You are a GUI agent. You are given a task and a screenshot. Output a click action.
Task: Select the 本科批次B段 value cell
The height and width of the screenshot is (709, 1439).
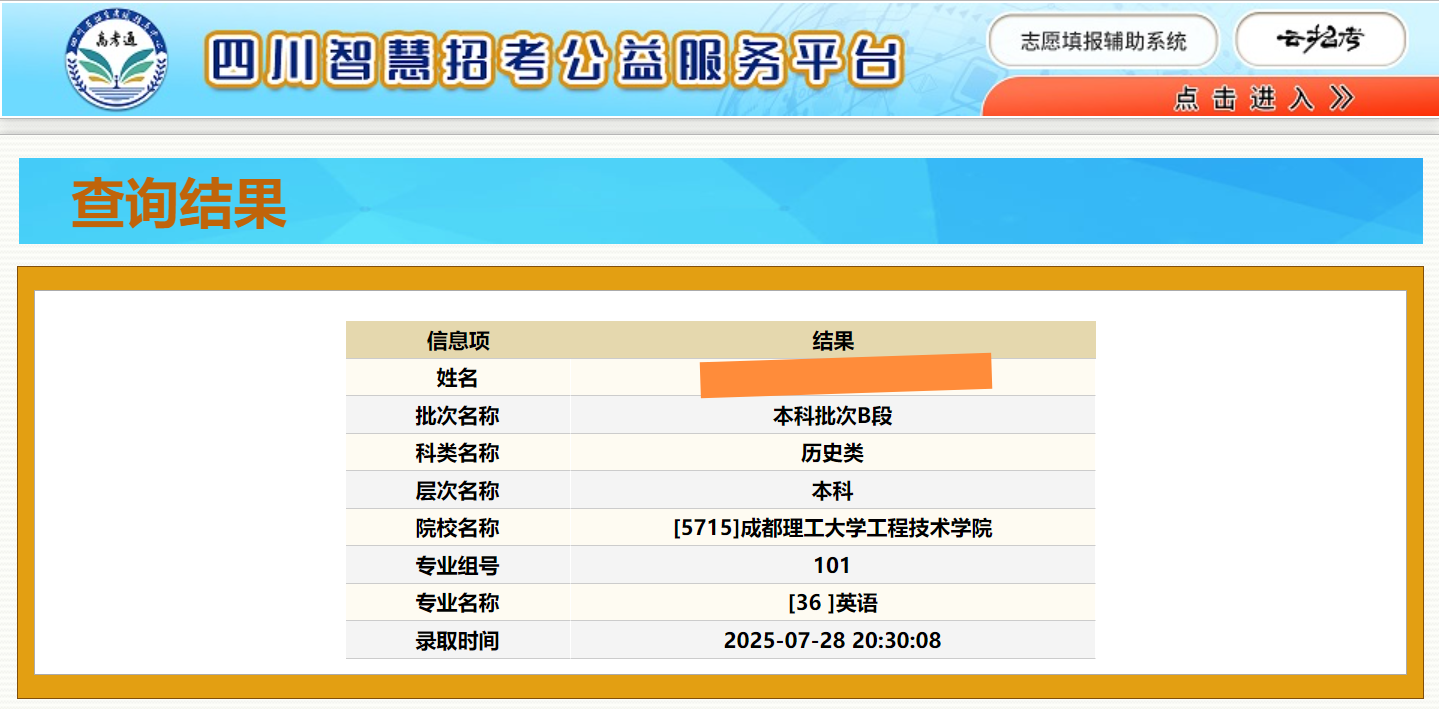833,416
